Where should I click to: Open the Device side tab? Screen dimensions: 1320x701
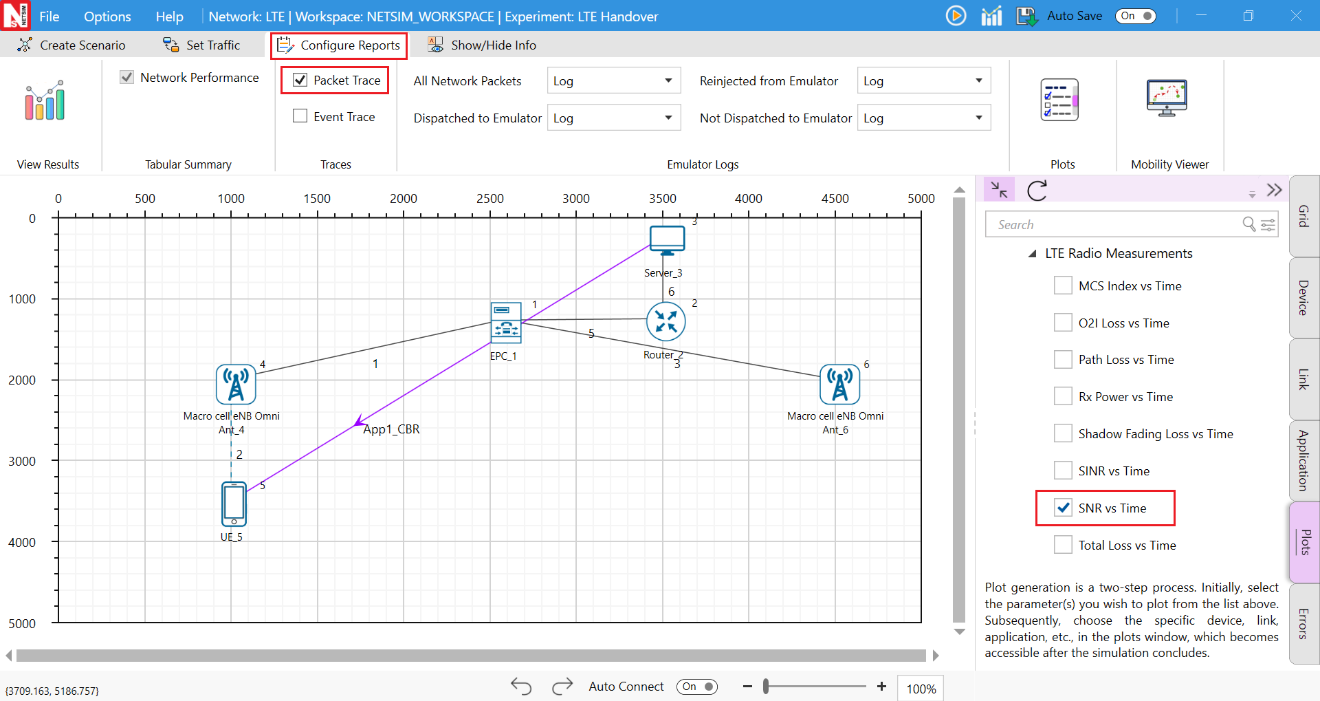pyautogui.click(x=1304, y=297)
